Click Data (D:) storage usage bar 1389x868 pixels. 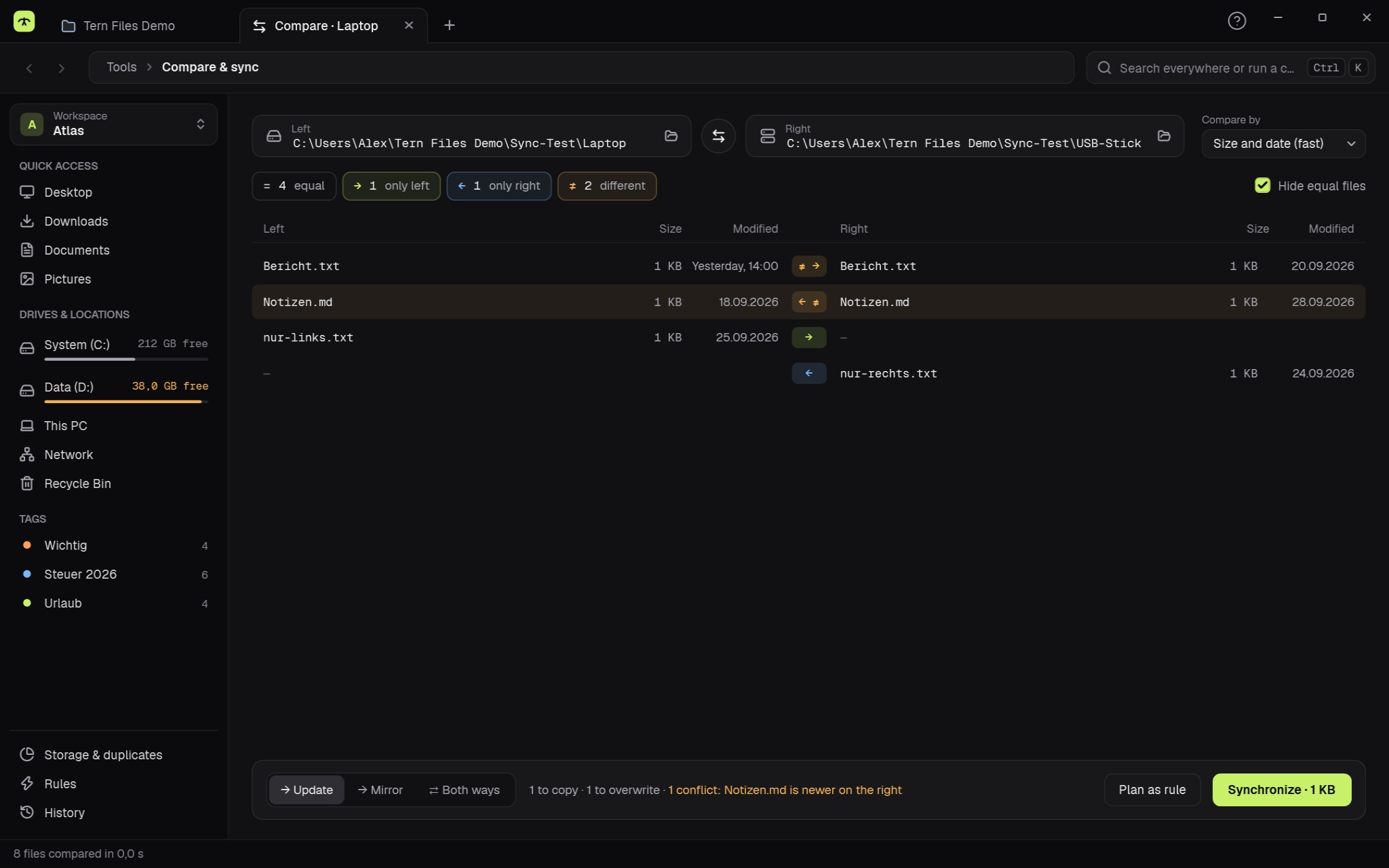[126, 401]
